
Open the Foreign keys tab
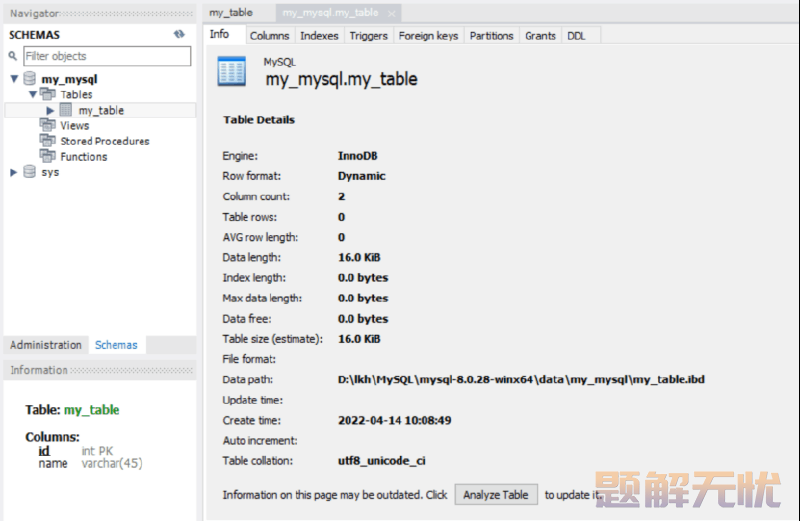click(x=429, y=36)
